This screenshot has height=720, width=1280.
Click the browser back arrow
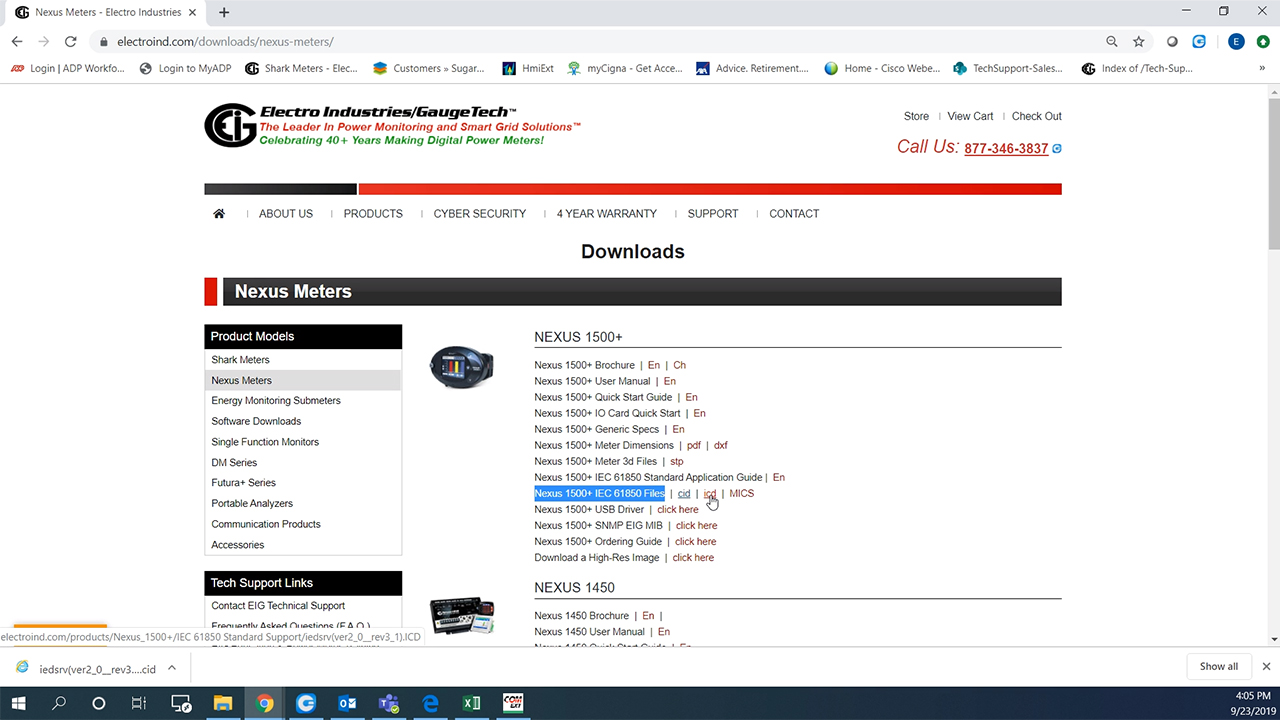tap(17, 42)
